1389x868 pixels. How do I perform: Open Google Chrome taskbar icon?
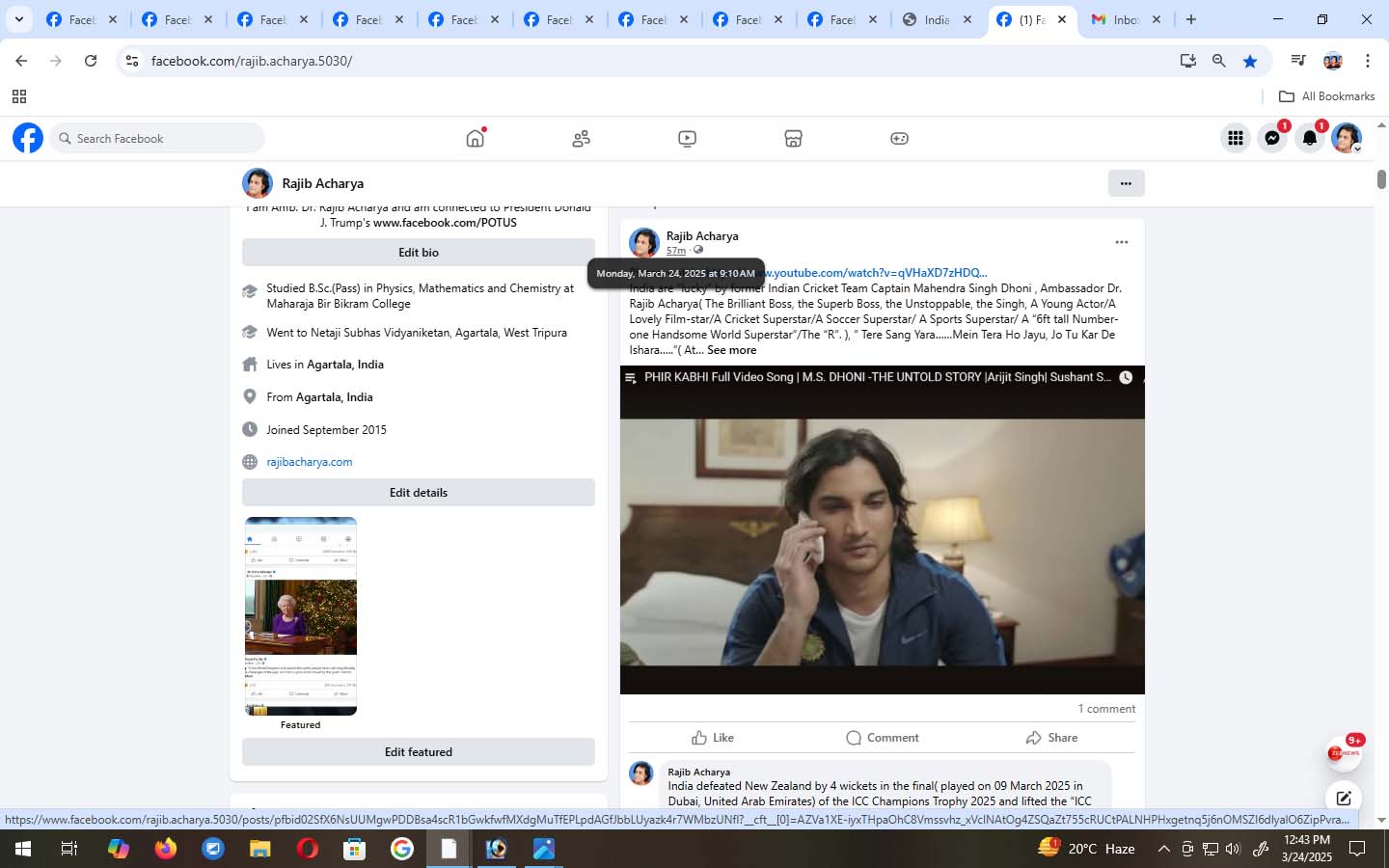click(402, 849)
